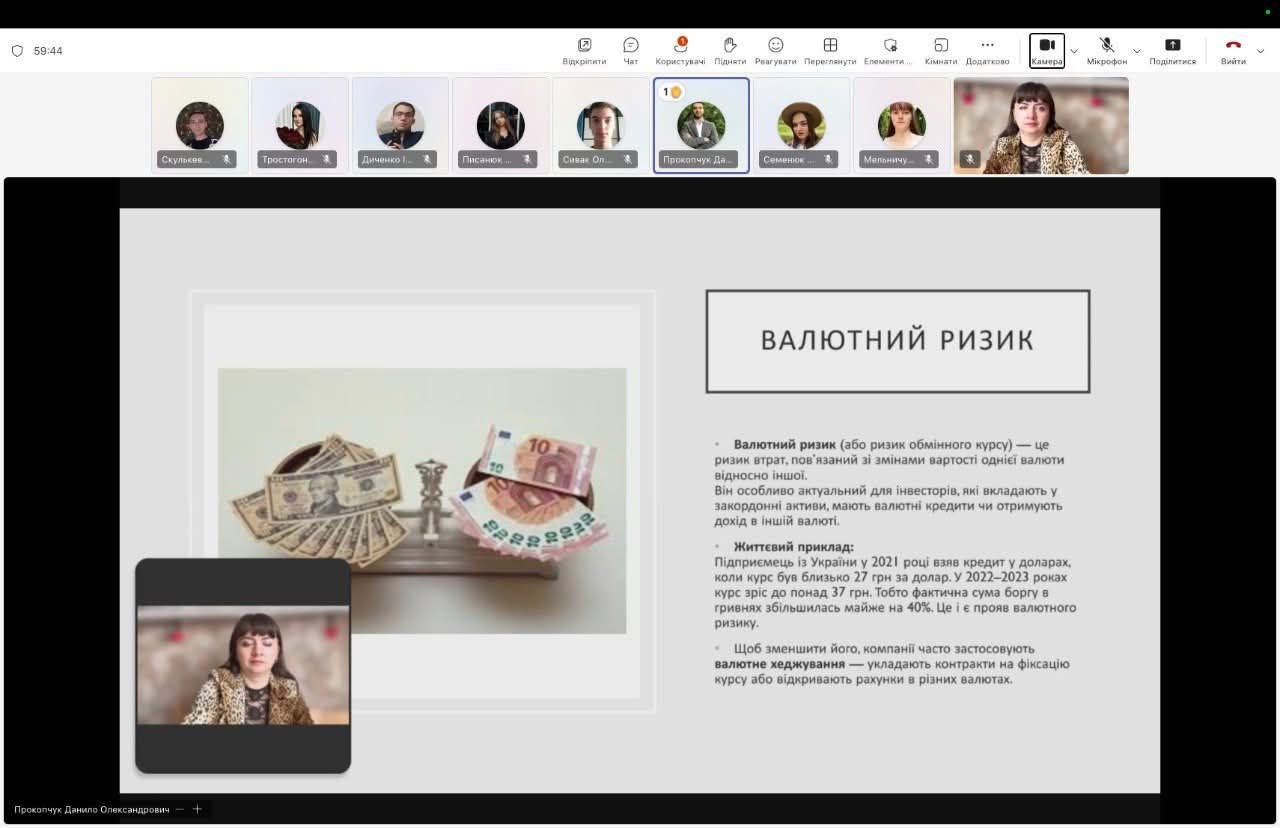Raise hand with the Підняти icon

coord(730,46)
